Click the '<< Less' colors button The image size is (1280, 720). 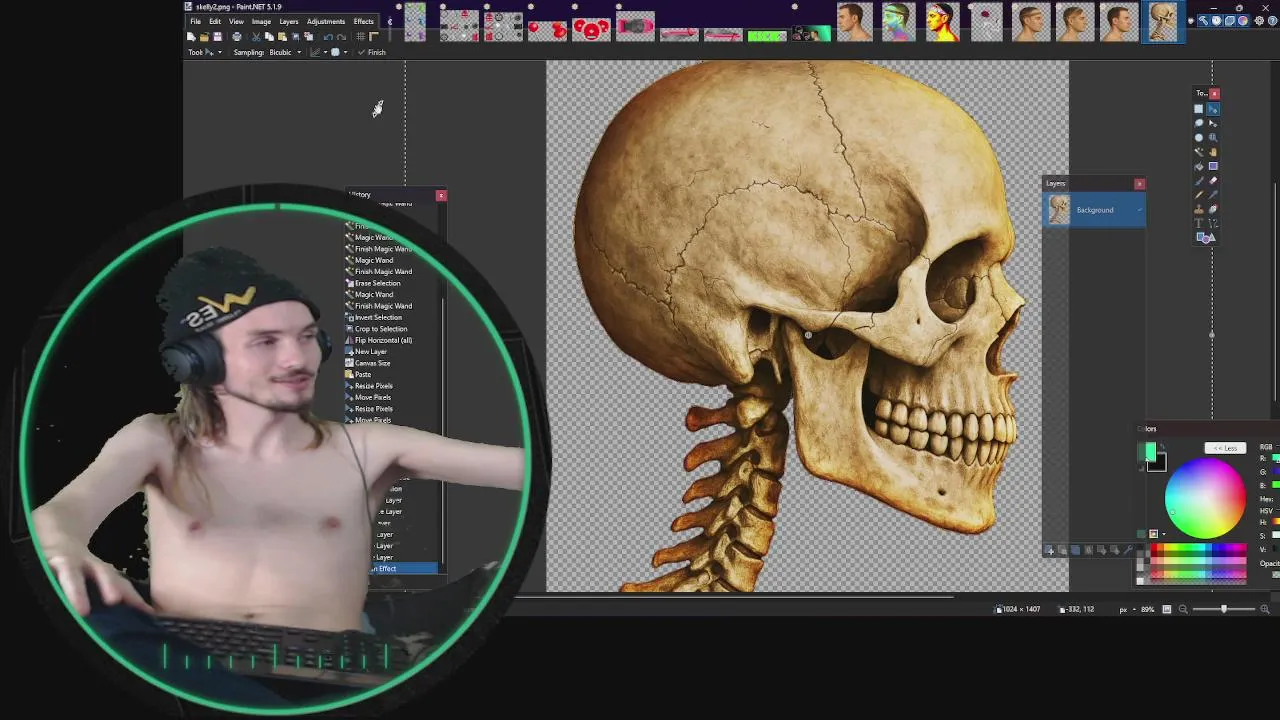pos(1226,448)
